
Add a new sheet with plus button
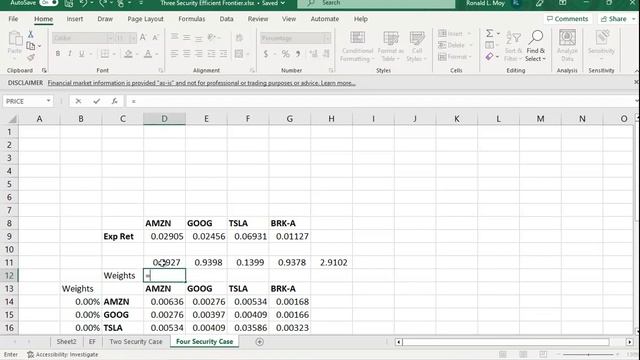click(x=259, y=342)
